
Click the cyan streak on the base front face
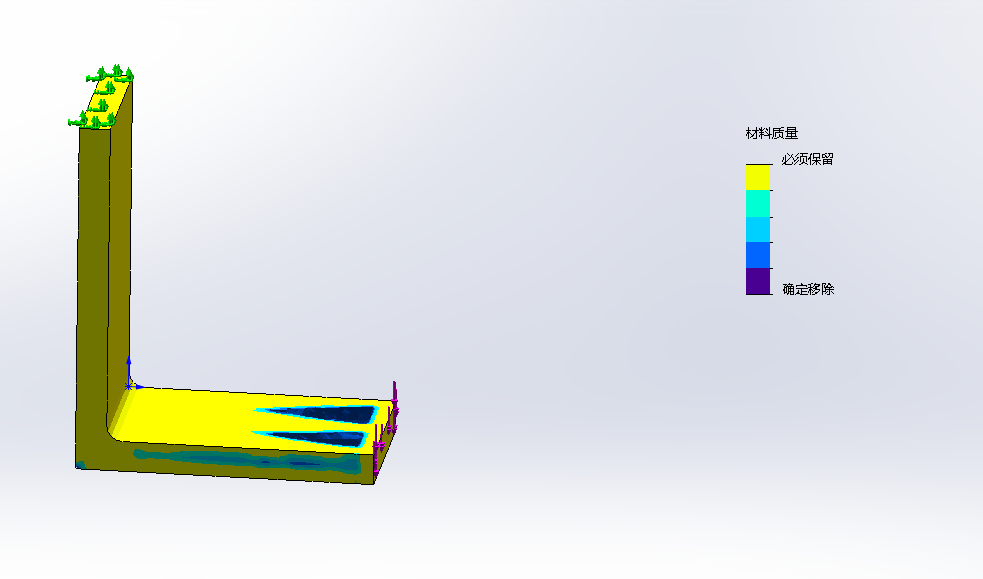pos(230,460)
